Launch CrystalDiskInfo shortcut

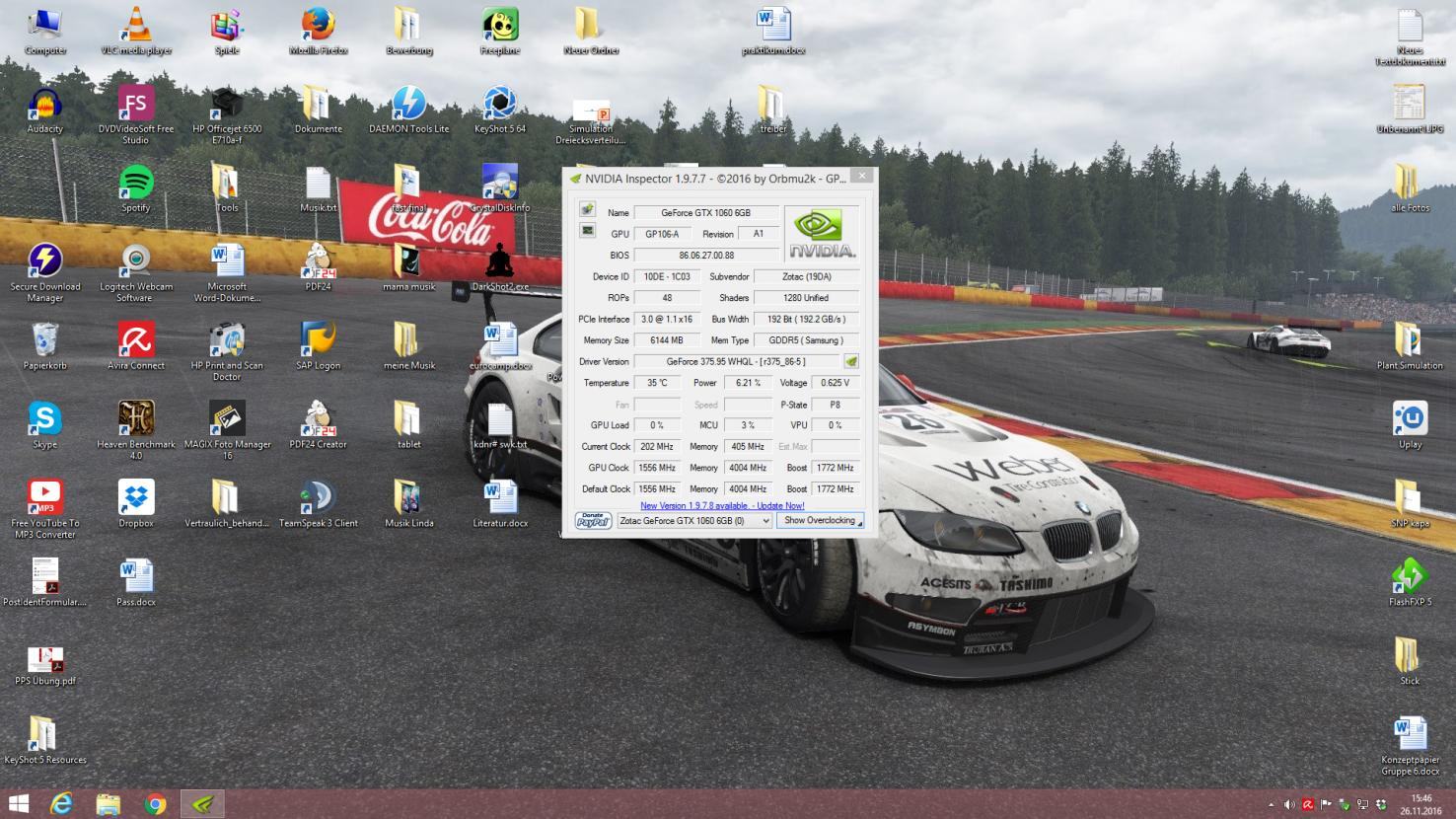(x=500, y=189)
